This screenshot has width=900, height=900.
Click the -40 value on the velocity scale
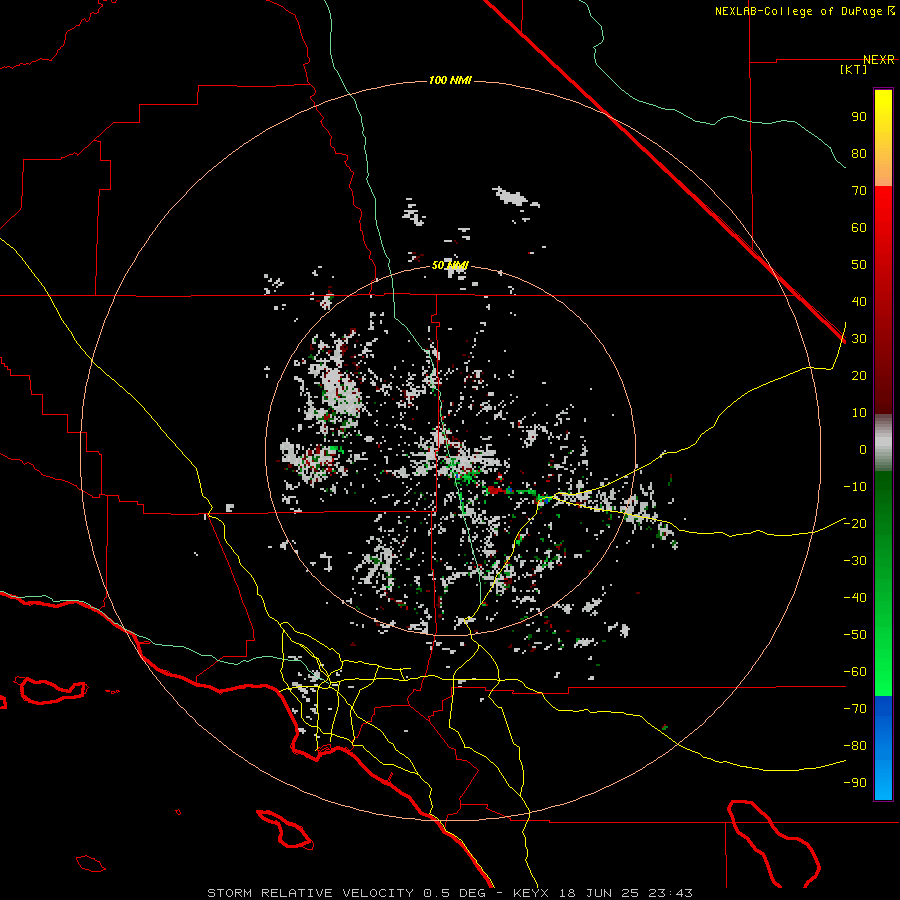pos(855,598)
